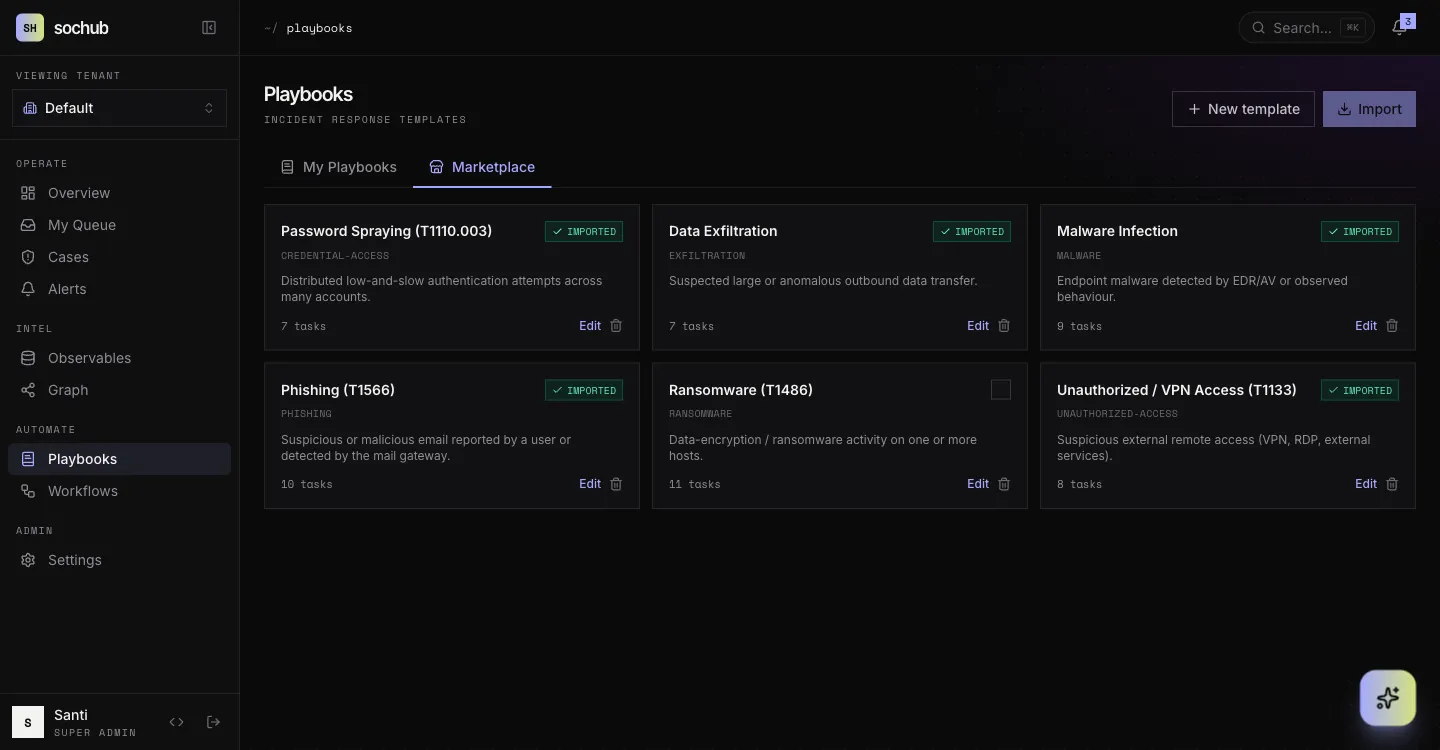Click the Import button
The image size is (1440, 750).
tap(1369, 109)
